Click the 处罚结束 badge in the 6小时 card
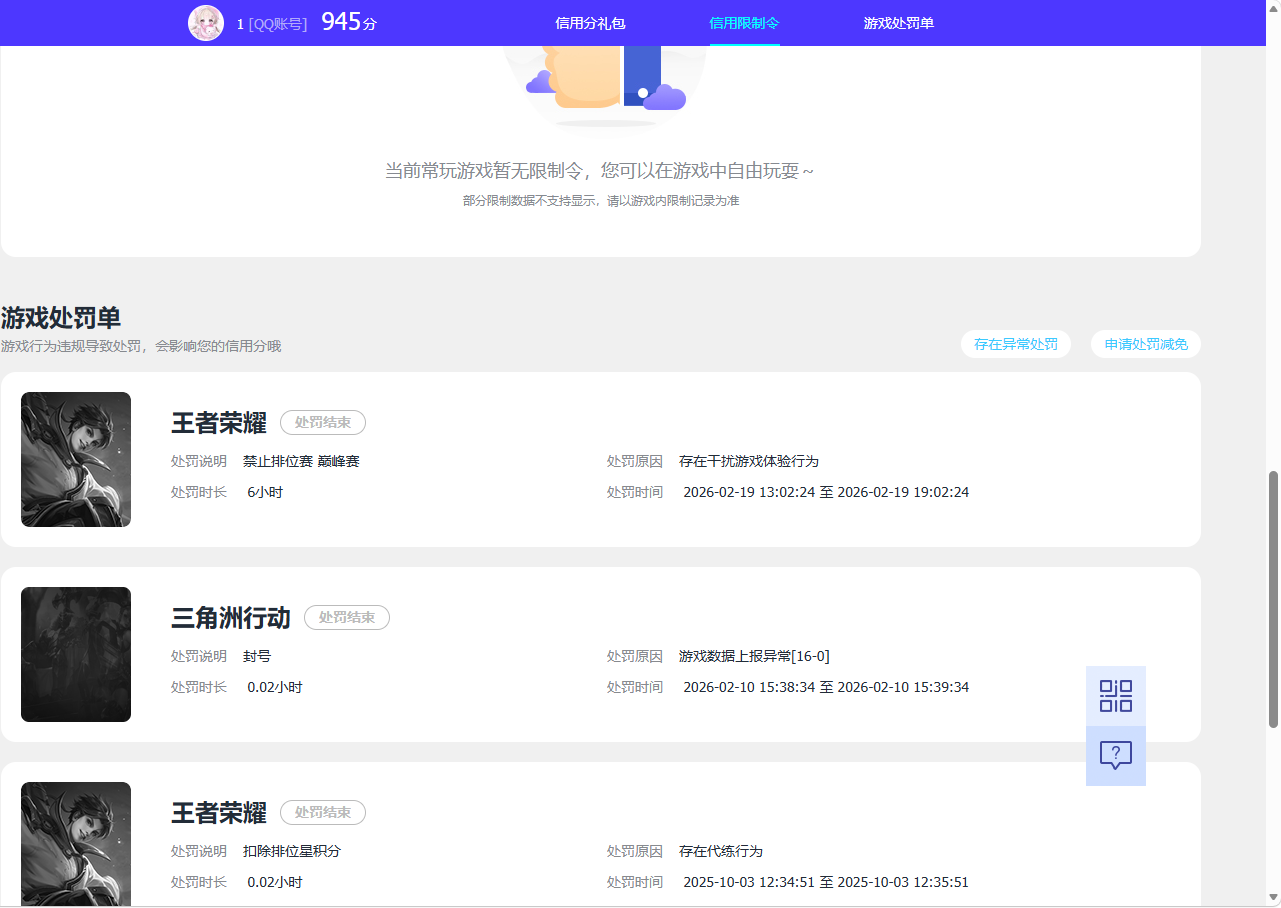 (x=323, y=423)
